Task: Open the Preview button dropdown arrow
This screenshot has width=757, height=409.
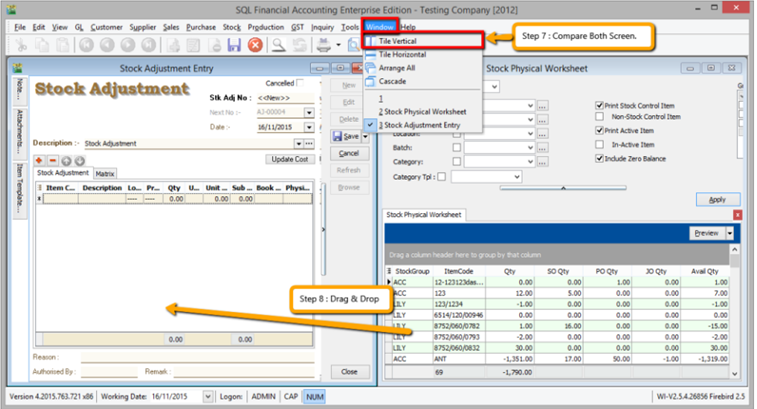Action: 730,232
